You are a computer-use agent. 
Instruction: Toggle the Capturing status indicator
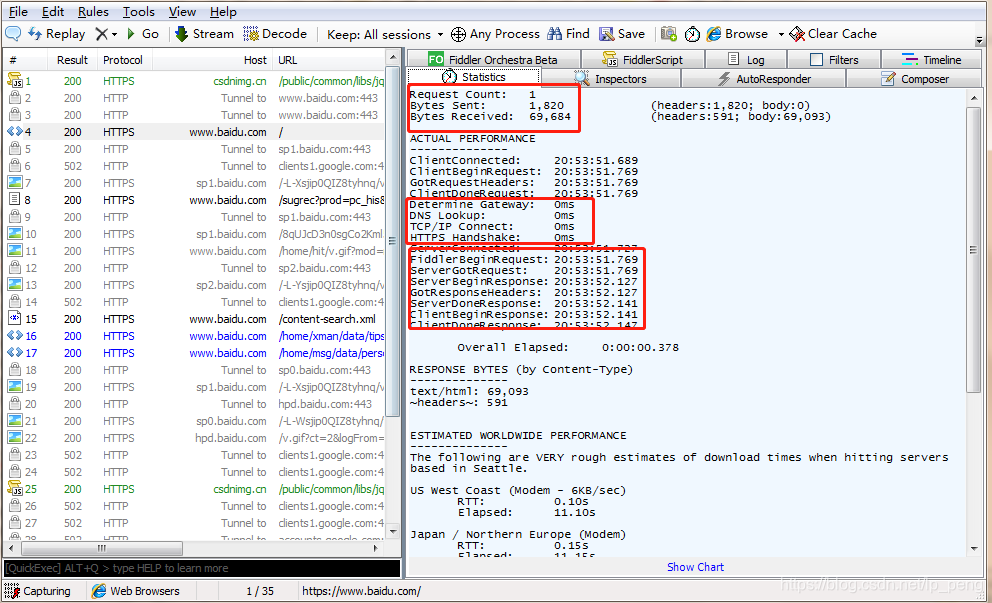37,591
